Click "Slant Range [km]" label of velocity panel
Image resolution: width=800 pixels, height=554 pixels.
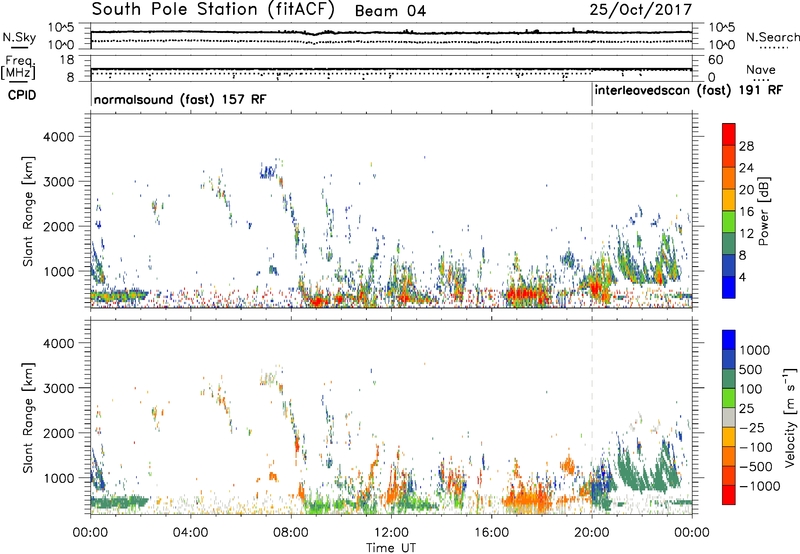coord(28,418)
